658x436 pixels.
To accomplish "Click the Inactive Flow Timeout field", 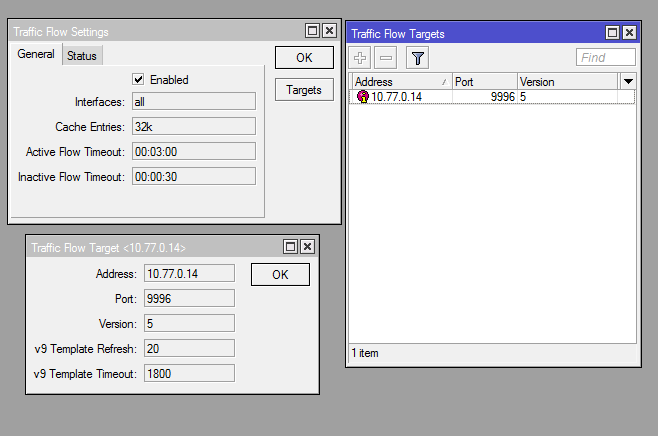I will point(194,177).
